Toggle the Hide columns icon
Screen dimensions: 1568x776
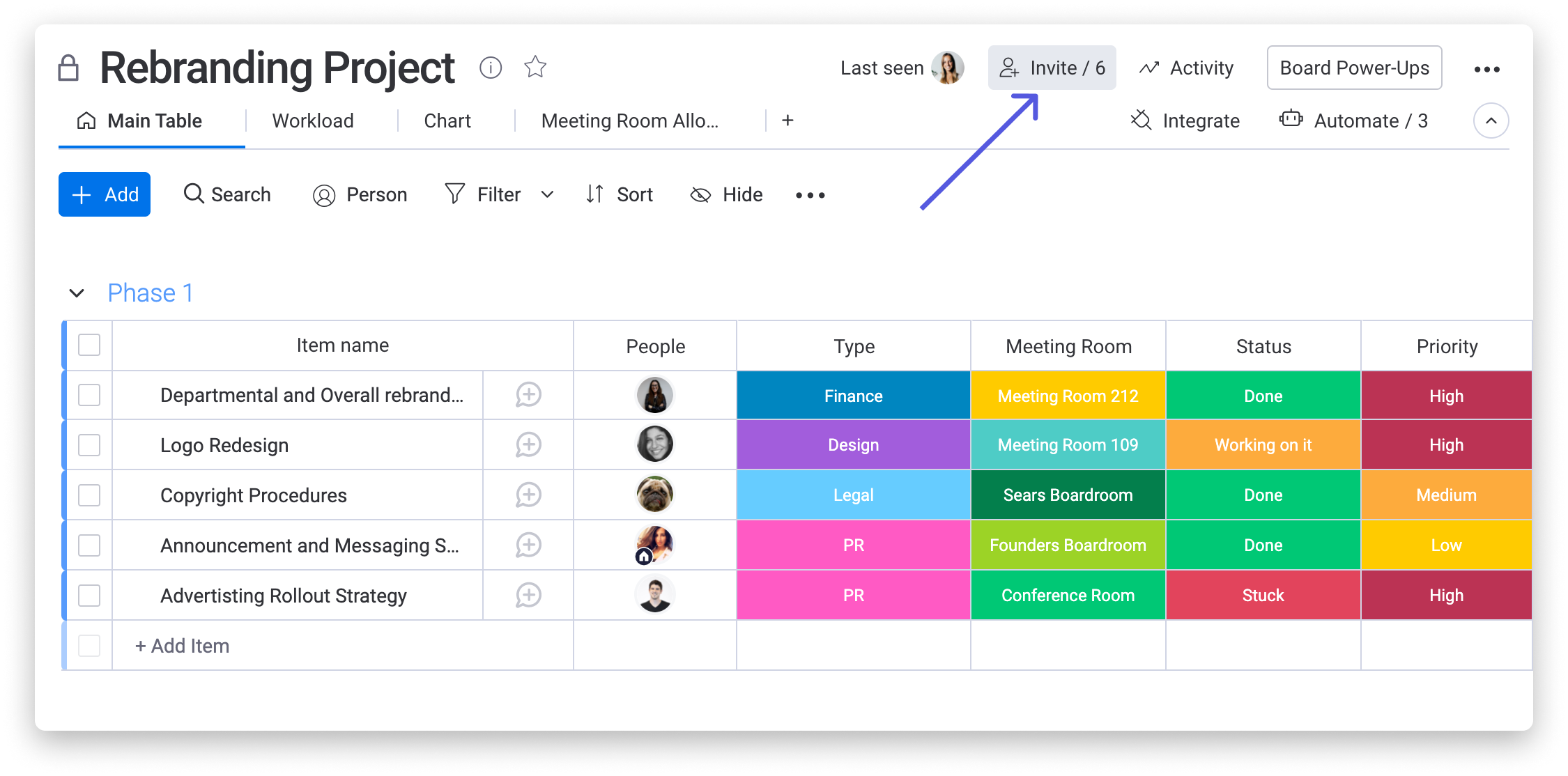click(x=726, y=195)
